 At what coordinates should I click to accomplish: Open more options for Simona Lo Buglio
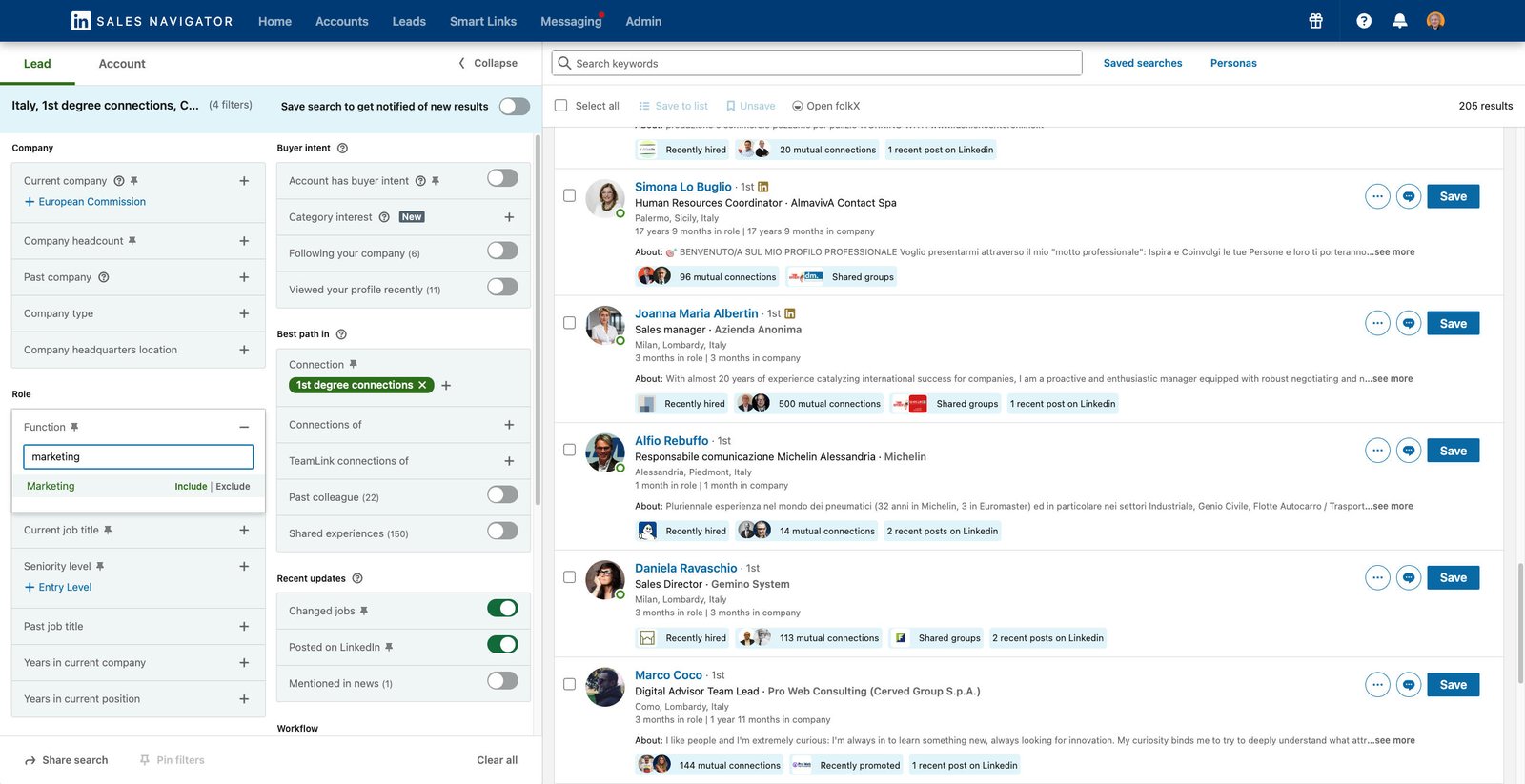click(1377, 196)
